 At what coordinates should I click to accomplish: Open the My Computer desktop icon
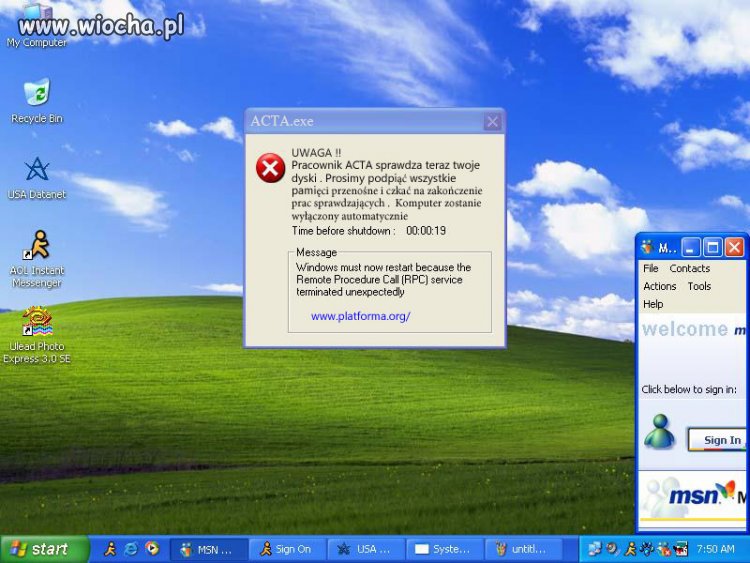37,26
